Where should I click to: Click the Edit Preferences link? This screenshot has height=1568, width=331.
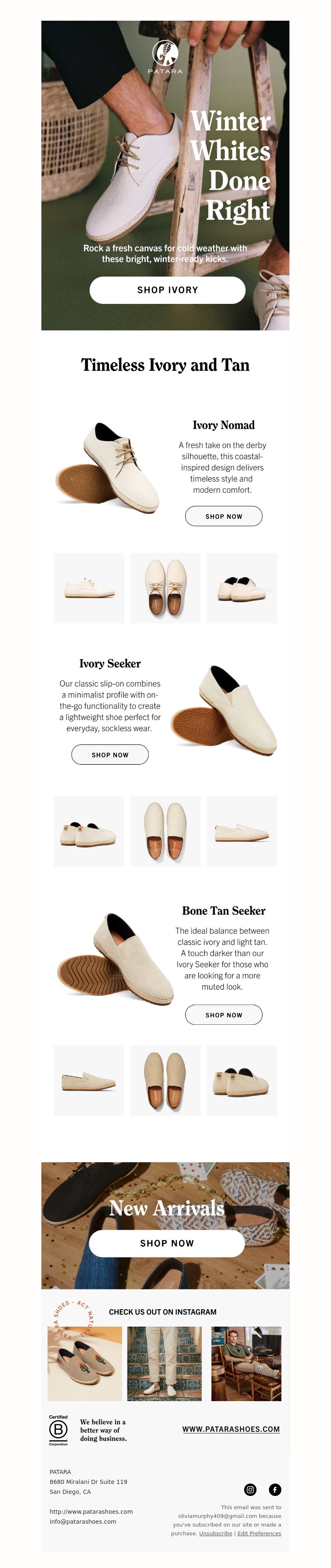click(259, 1533)
